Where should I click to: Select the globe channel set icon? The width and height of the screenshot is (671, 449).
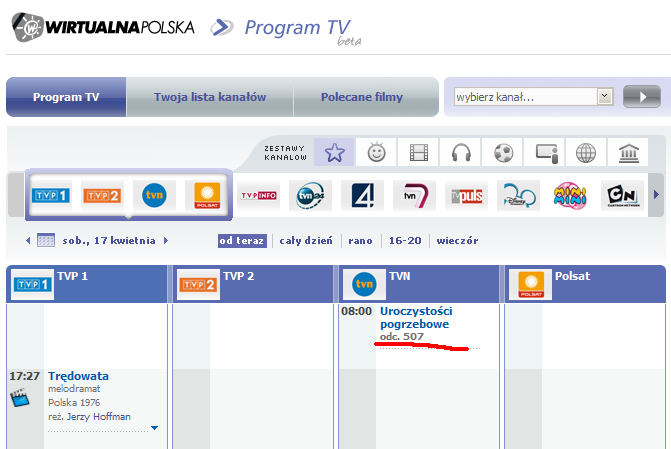(x=586, y=152)
